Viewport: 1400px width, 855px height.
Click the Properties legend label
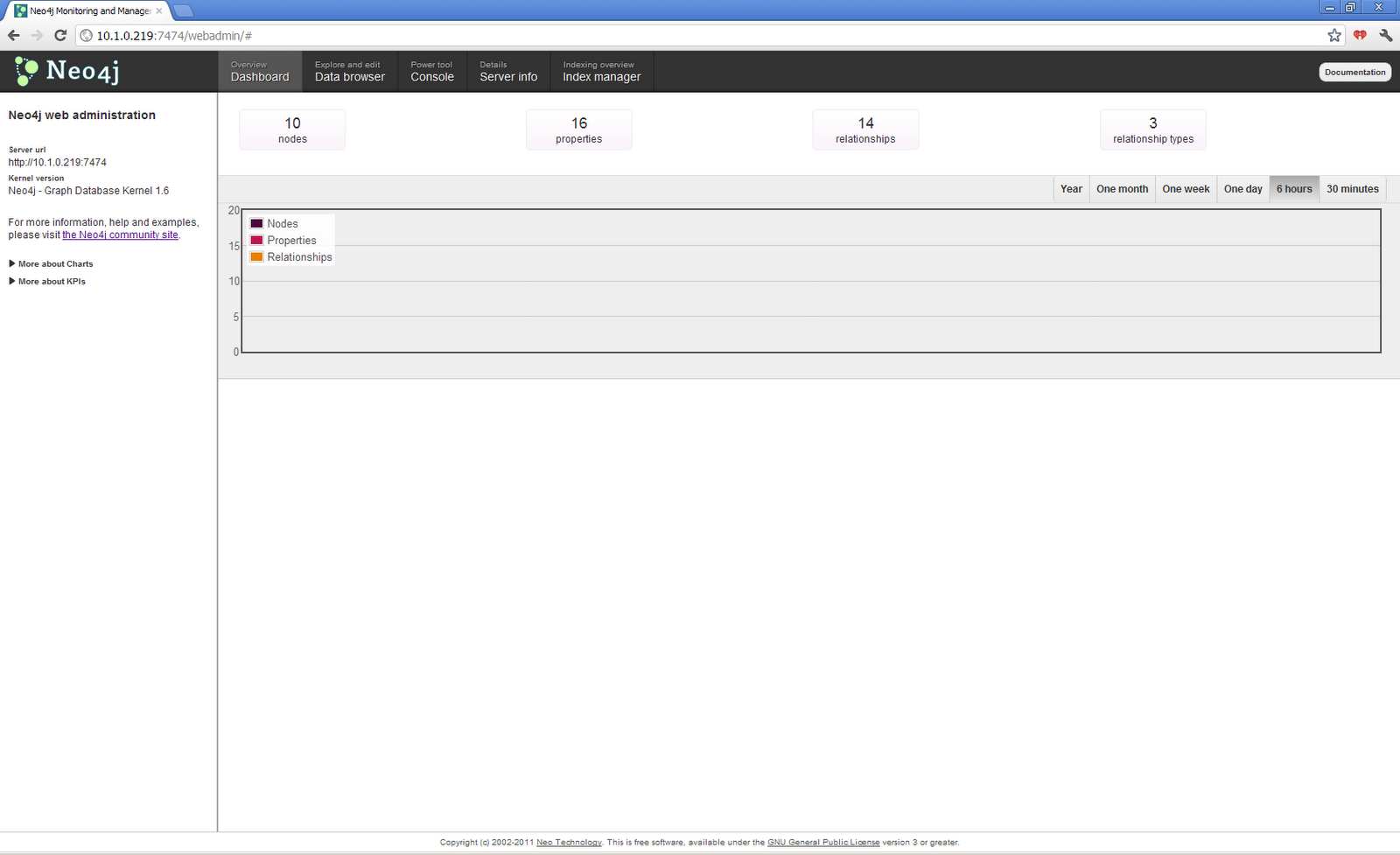coord(292,241)
